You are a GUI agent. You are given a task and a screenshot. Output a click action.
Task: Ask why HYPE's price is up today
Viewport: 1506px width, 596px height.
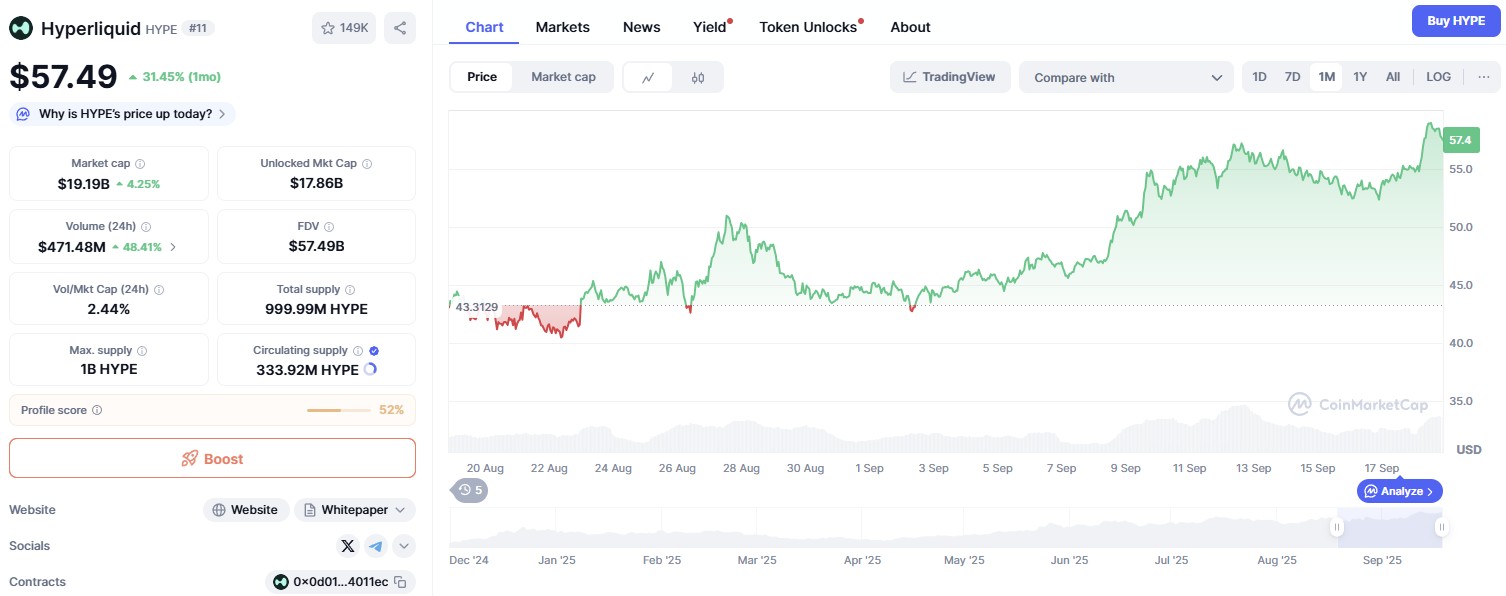pos(122,114)
